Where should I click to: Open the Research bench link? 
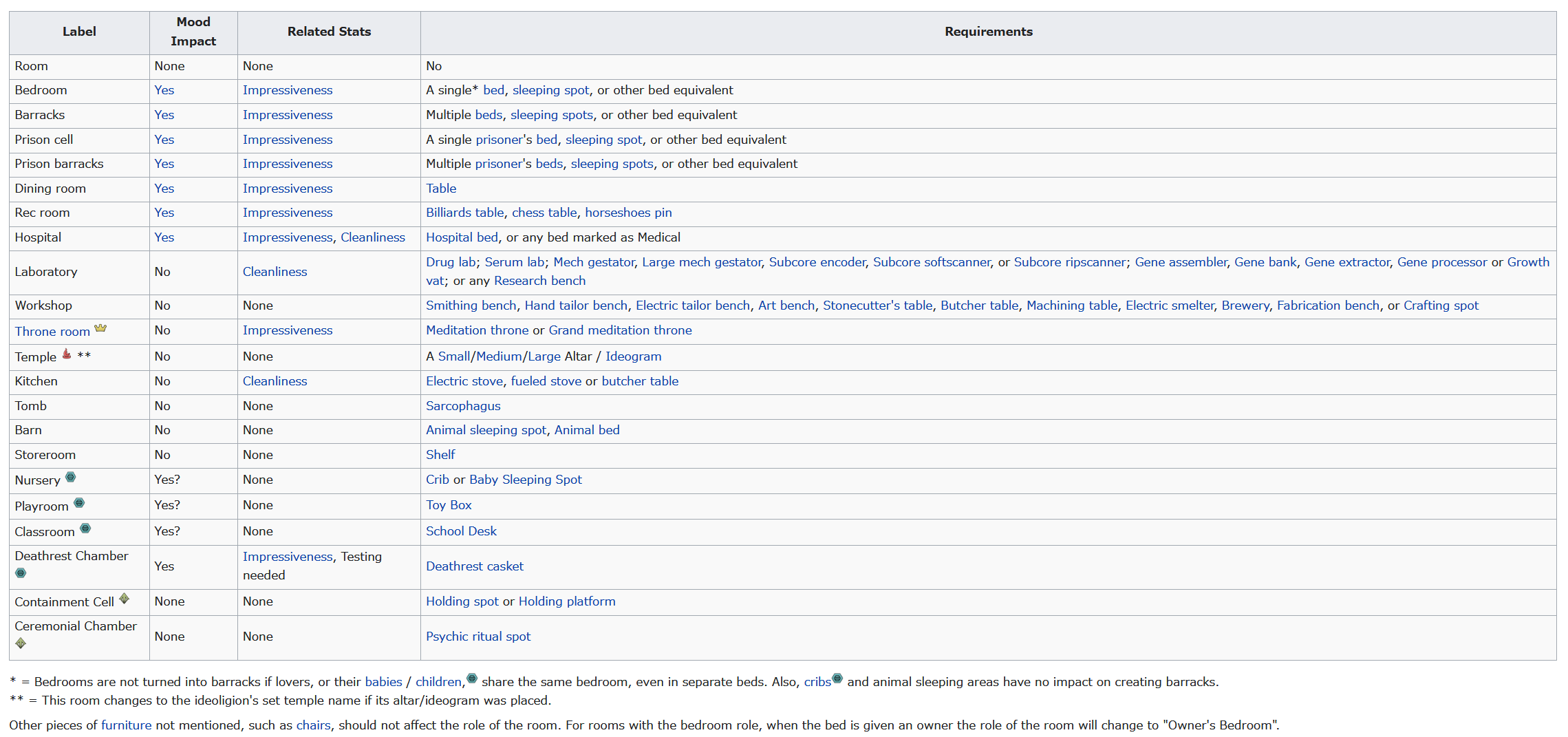click(540, 281)
